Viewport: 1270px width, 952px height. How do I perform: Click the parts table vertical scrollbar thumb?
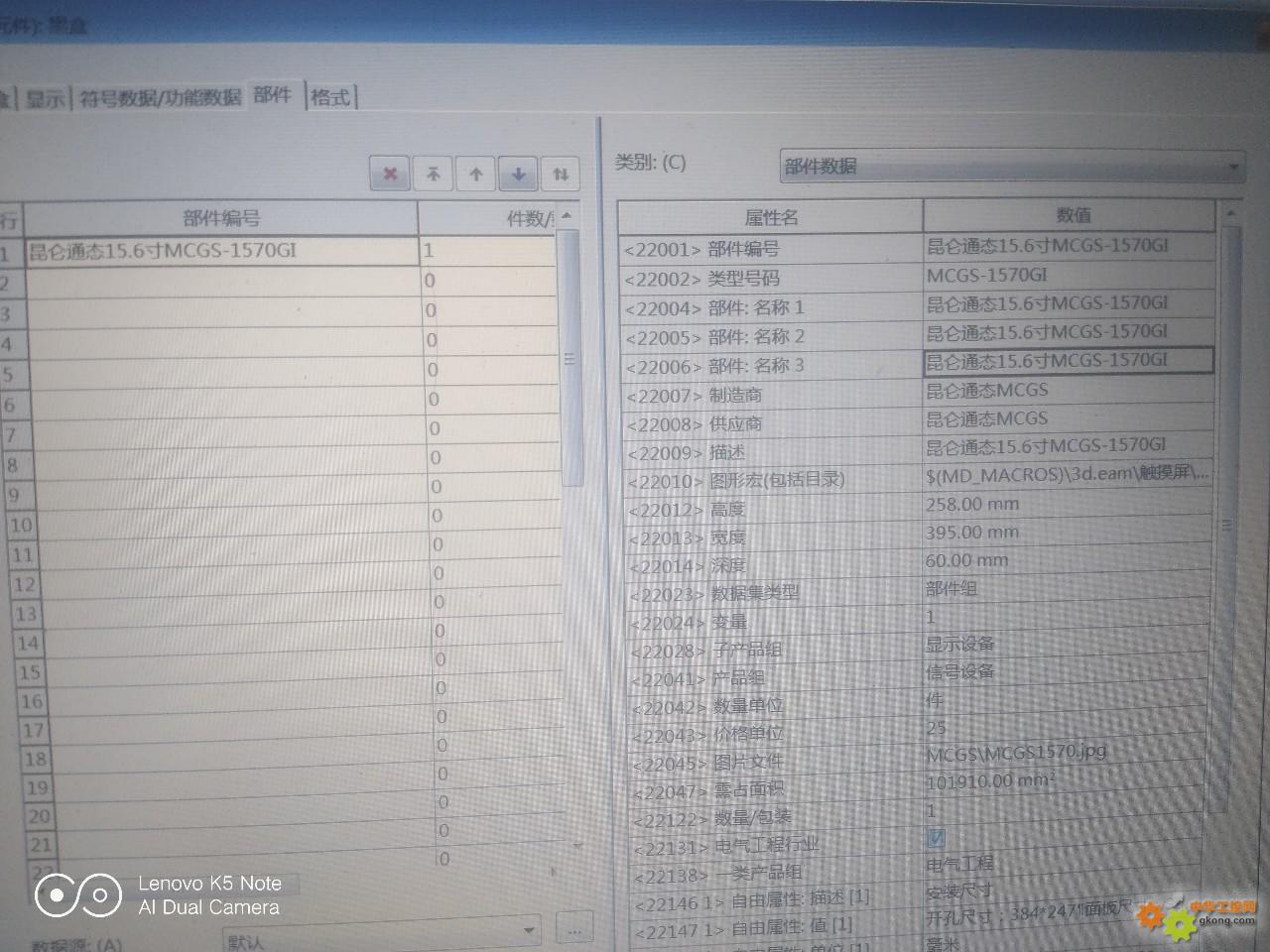[x=570, y=358]
